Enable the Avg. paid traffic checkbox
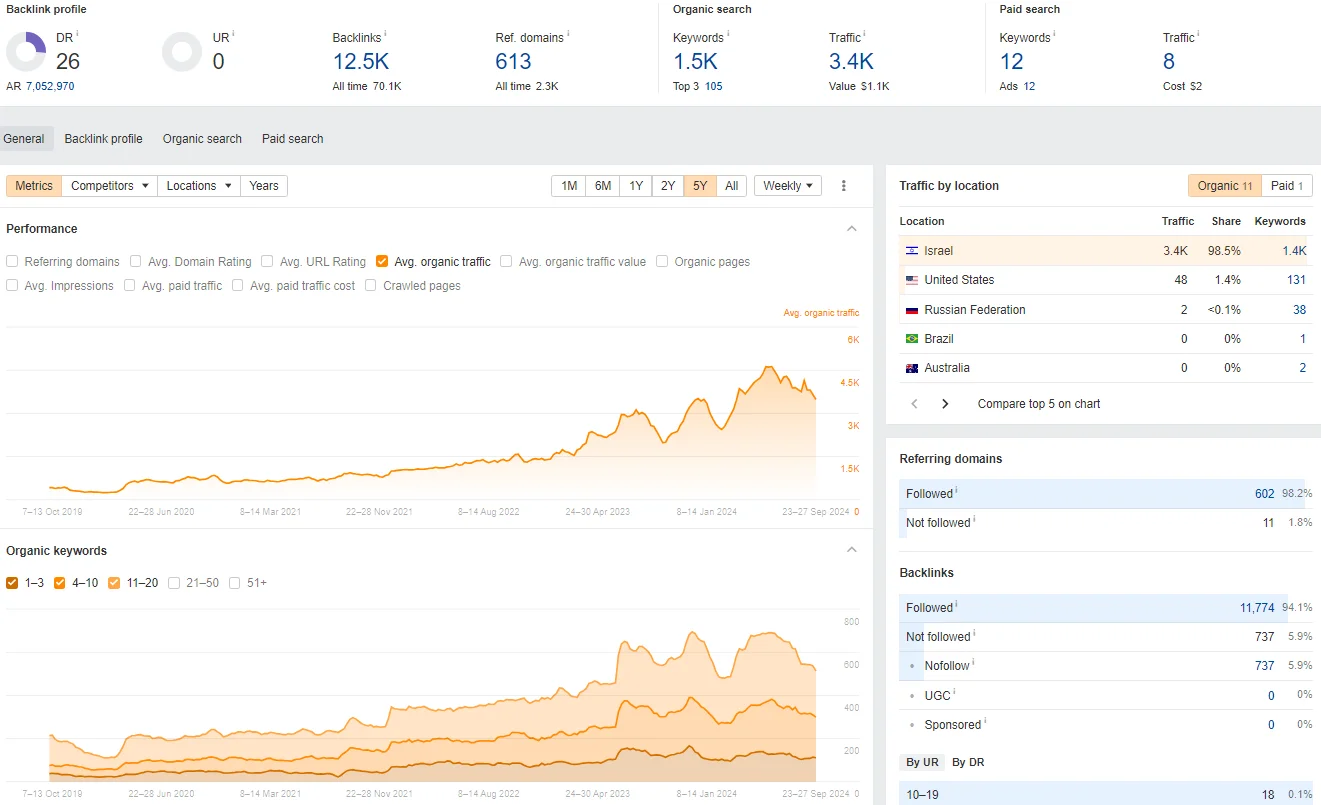This screenshot has width=1321, height=805. pos(130,286)
